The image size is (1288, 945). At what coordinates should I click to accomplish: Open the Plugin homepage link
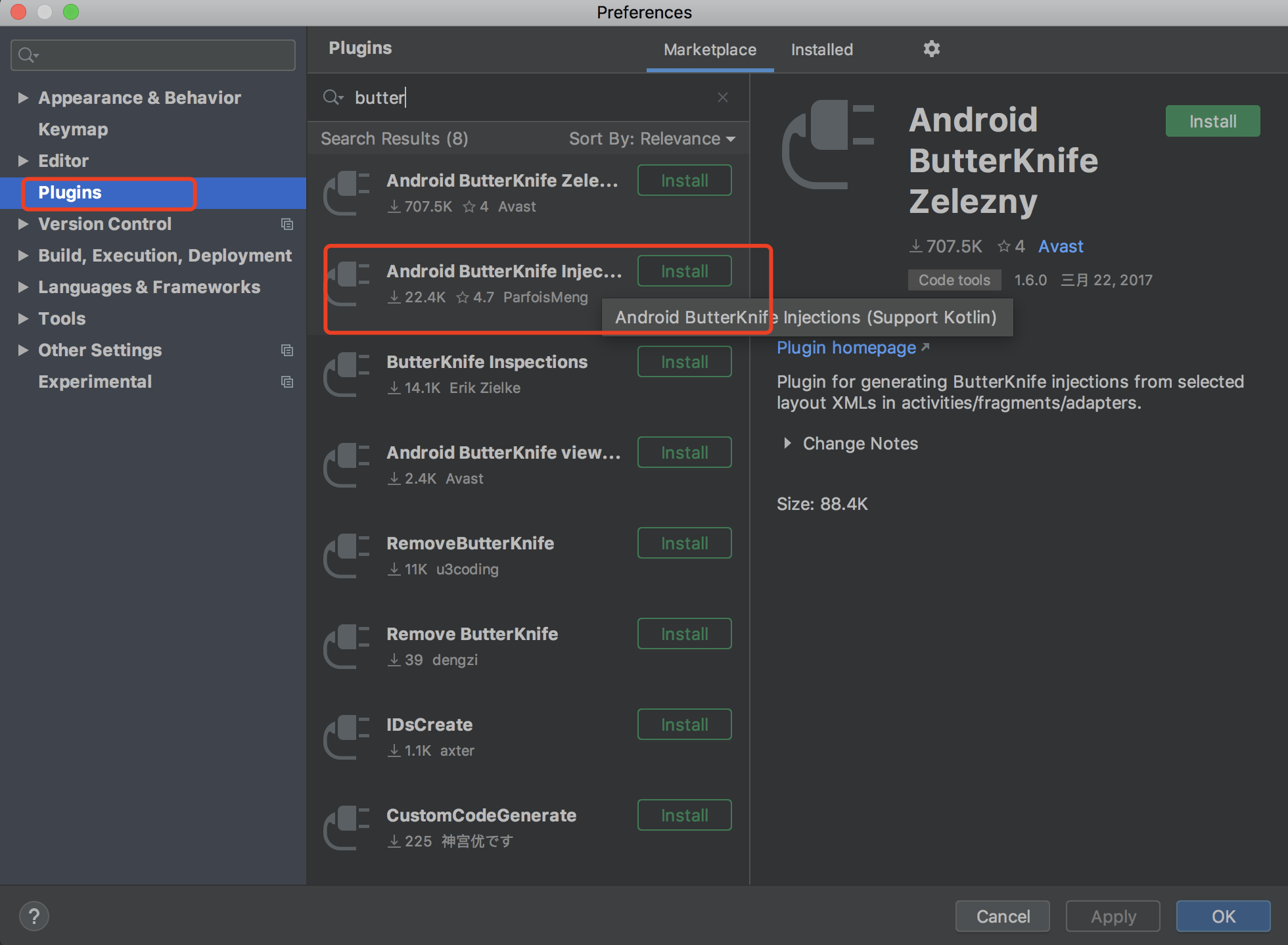click(846, 348)
